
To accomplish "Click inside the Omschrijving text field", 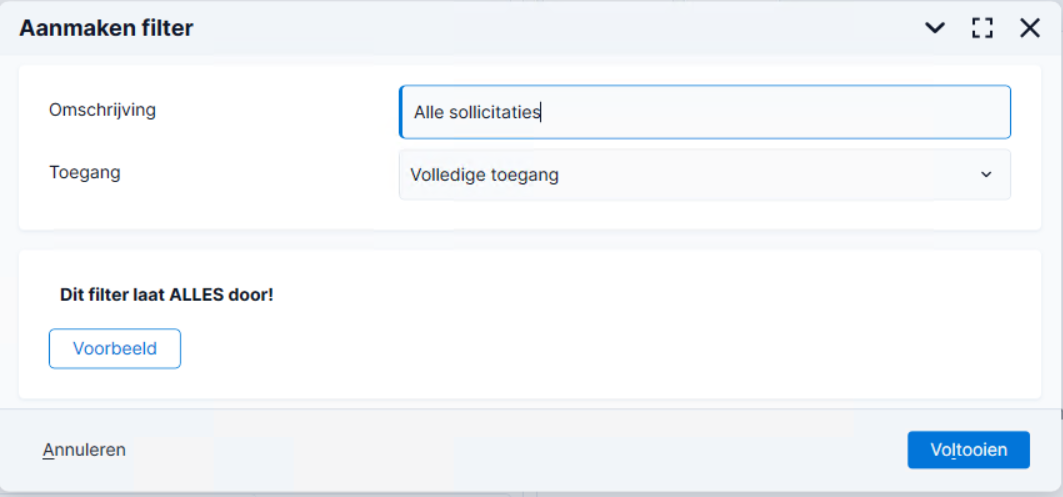I will pos(705,112).
